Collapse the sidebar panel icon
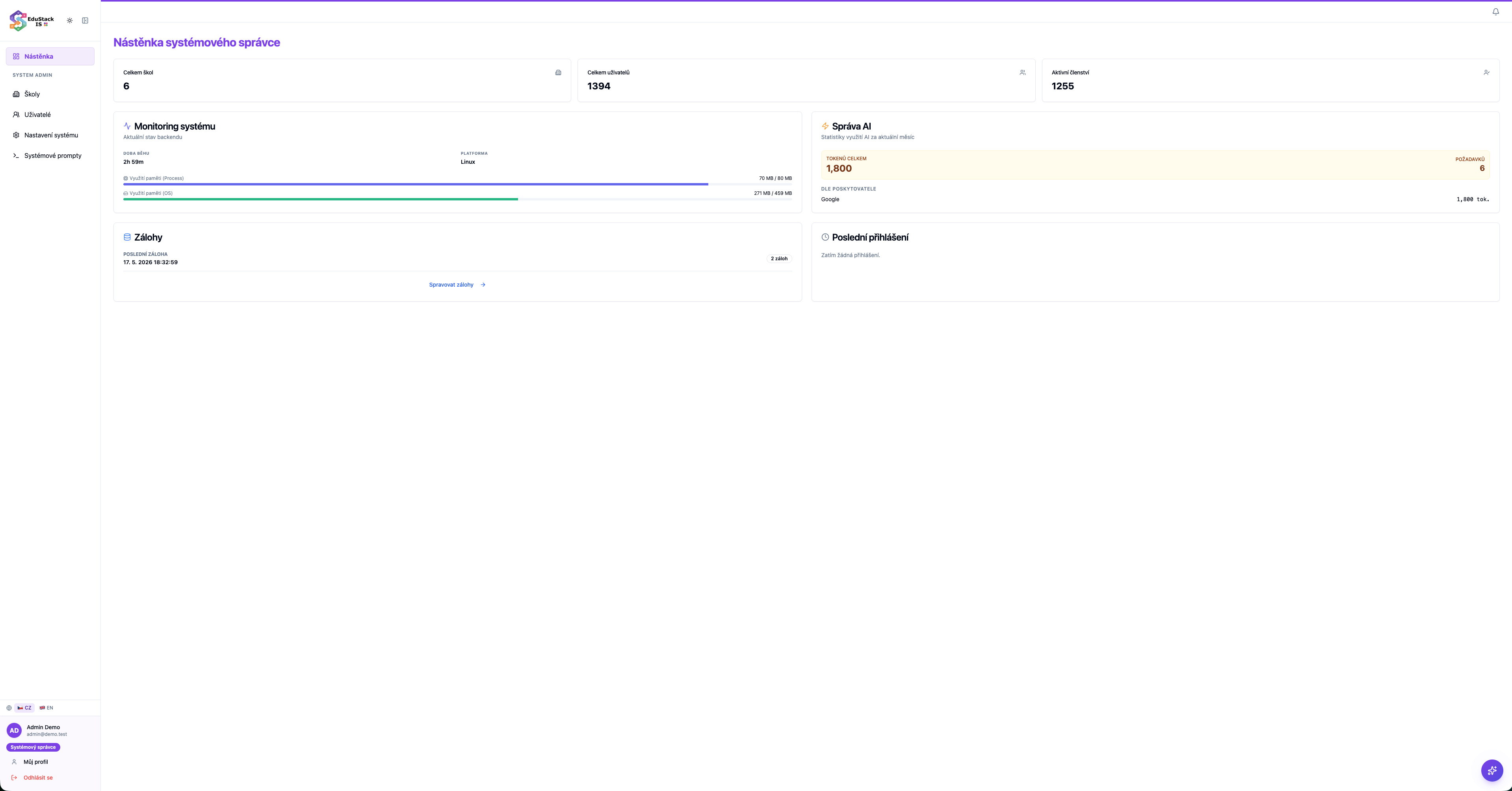Screen dimensions: 1512x791 tap(85, 20)
